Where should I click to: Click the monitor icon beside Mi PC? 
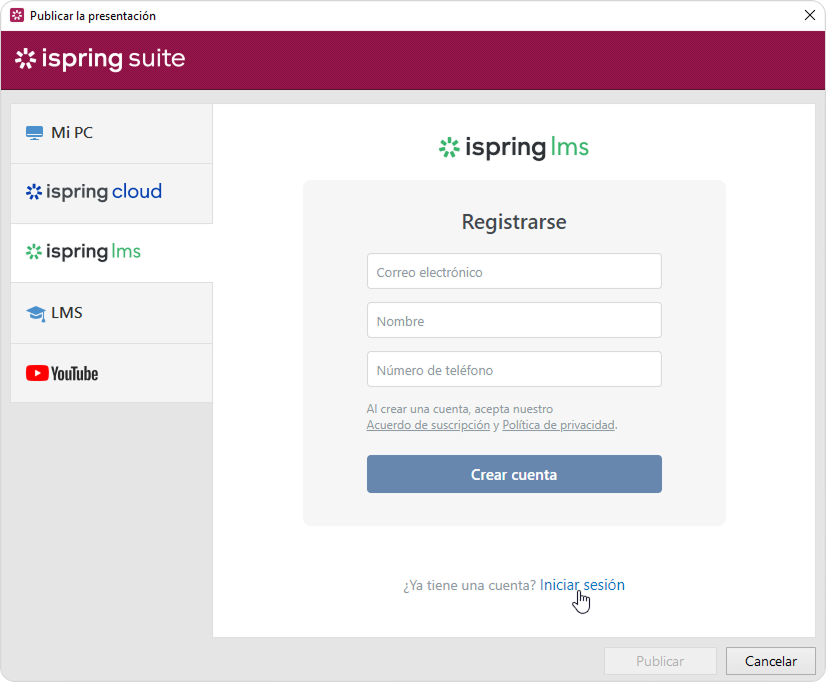click(x=35, y=133)
